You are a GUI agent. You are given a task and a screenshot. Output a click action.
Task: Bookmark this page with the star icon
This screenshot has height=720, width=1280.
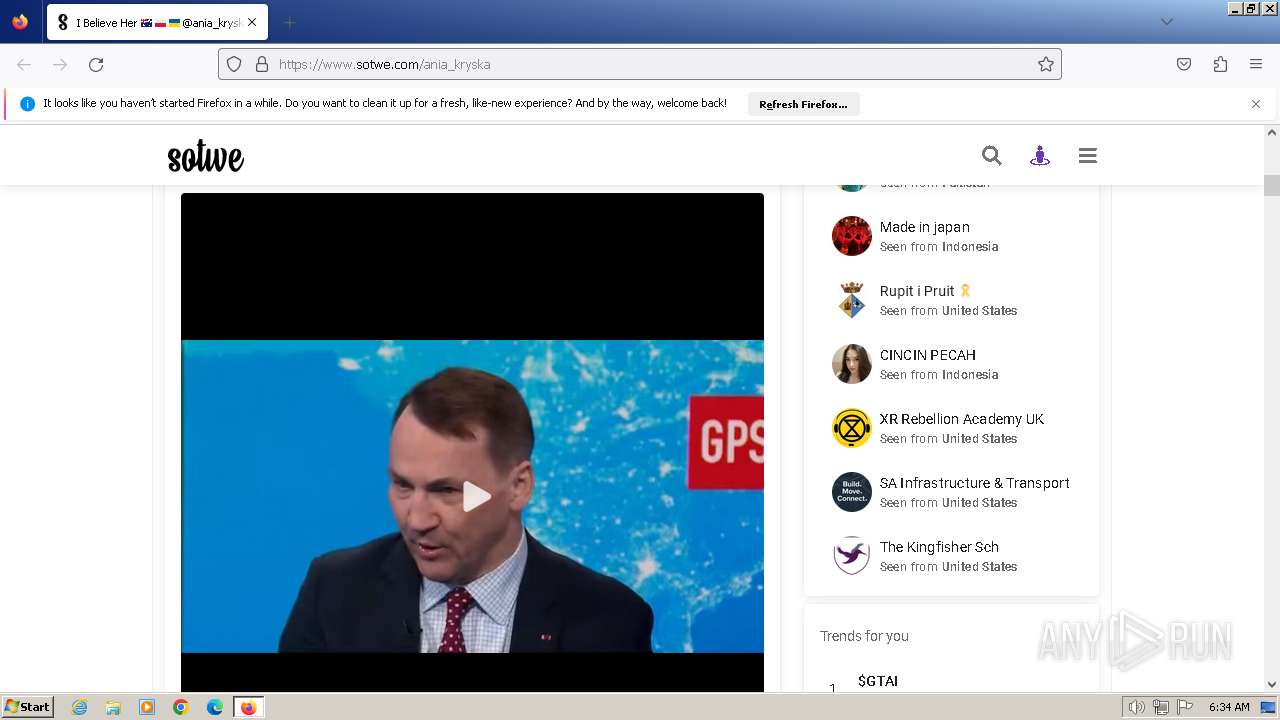[x=1046, y=64]
